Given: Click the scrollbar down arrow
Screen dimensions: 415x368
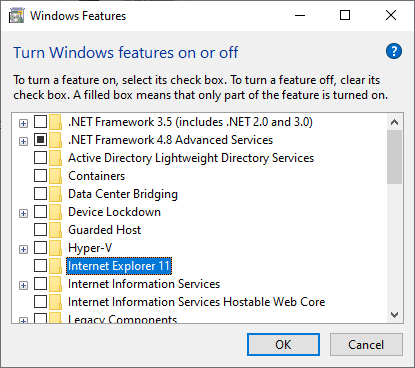Looking at the screenshot, I should [395, 315].
